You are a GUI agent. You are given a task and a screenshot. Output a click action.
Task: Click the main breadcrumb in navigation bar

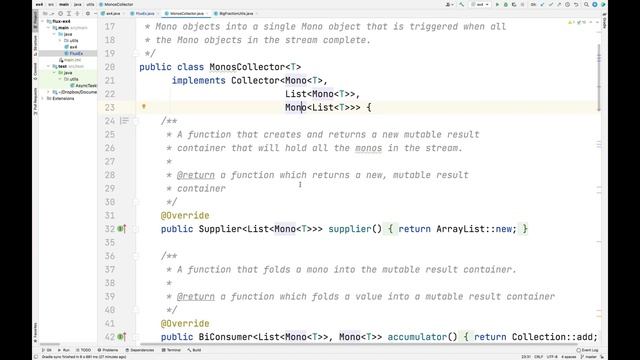[x=64, y=4]
